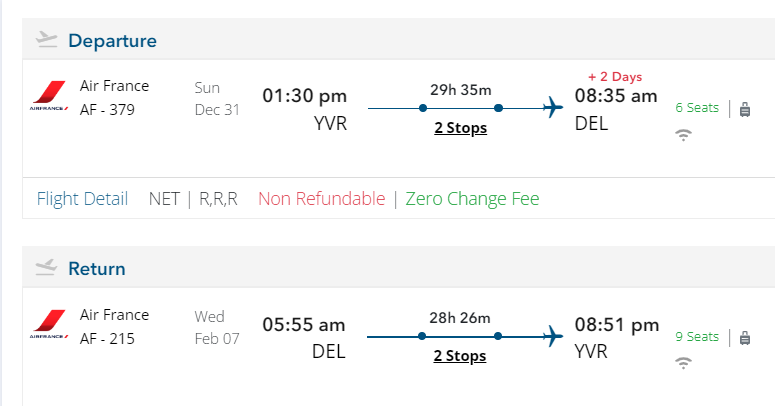The height and width of the screenshot is (406, 775).
Task: Click the Return landing plane icon
Action: tap(46, 268)
